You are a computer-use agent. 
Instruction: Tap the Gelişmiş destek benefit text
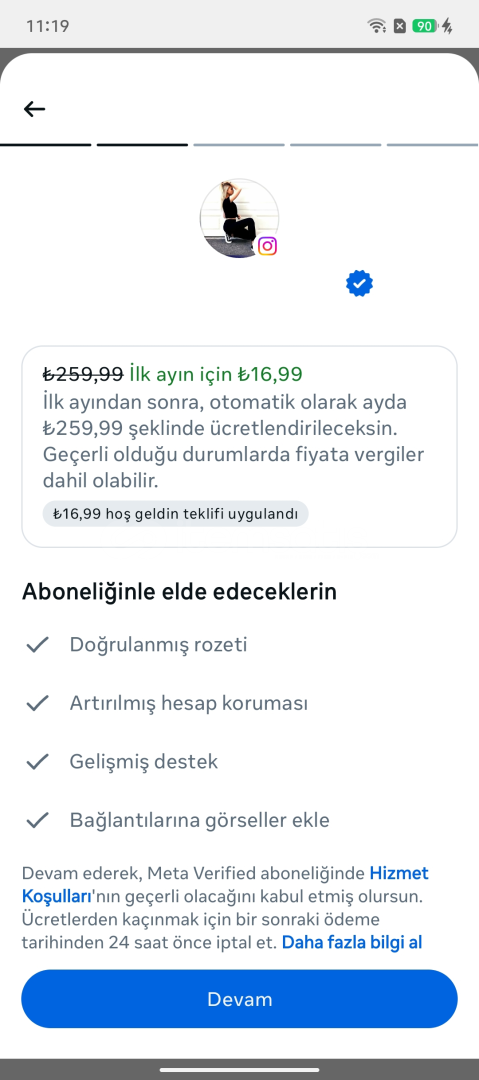click(143, 762)
